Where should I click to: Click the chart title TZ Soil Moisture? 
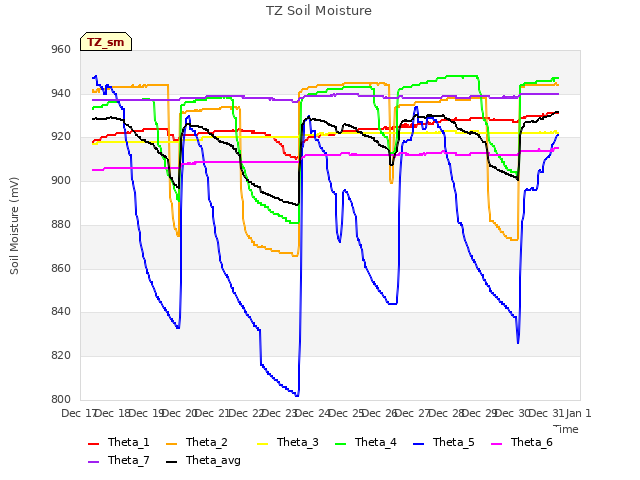click(x=319, y=11)
